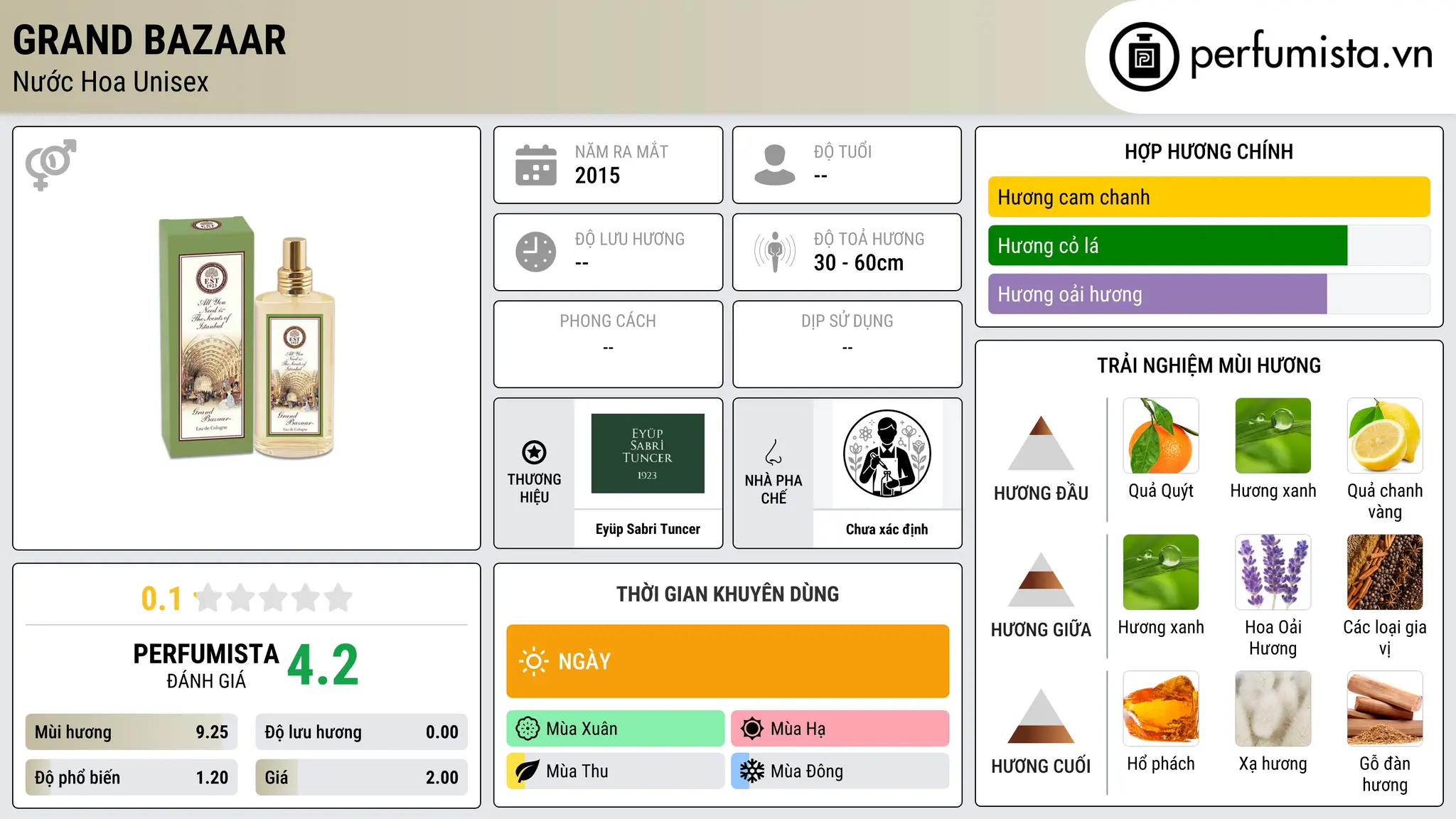Click the Mùi hương 9.25 rating bar
This screenshot has height=819, width=1456.
click(x=132, y=732)
